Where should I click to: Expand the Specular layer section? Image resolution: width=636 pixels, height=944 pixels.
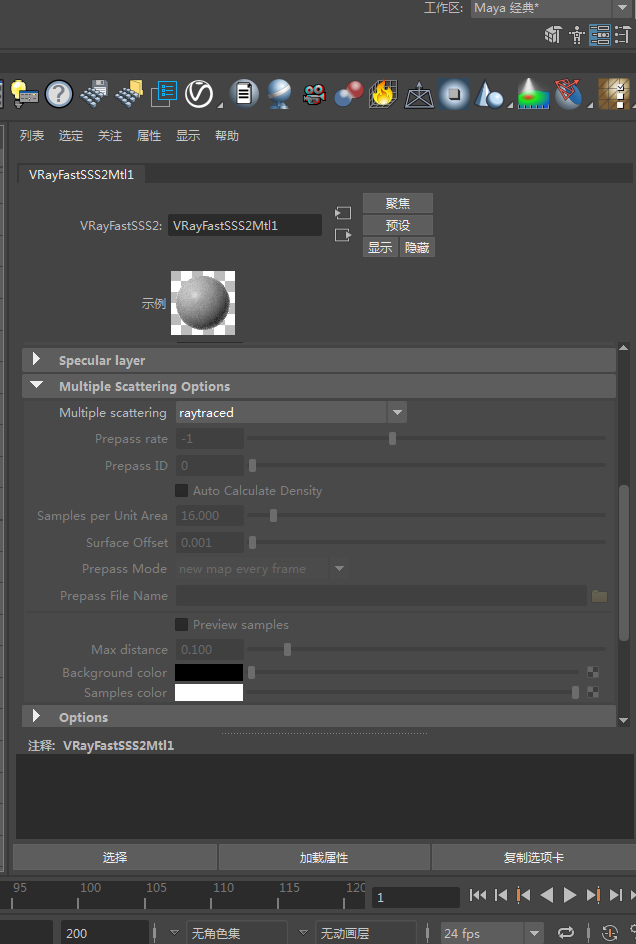tap(319, 360)
